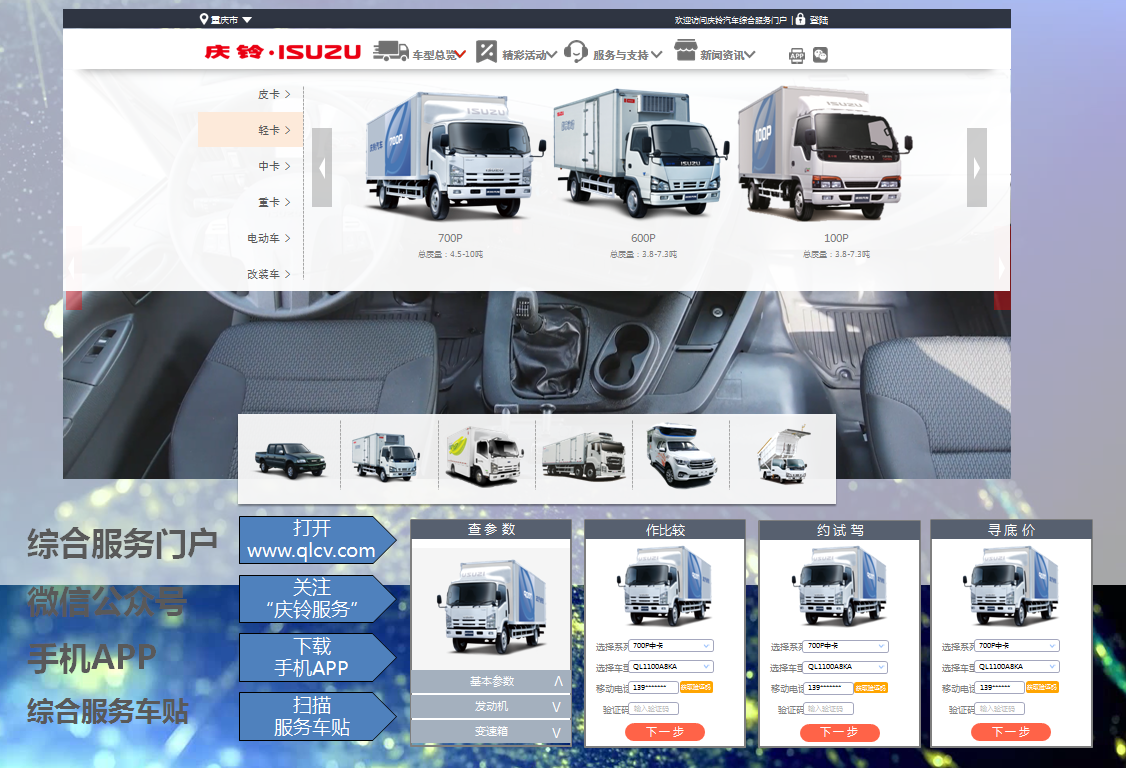Select the 700P truck image
The image size is (1126, 768).
point(454,155)
